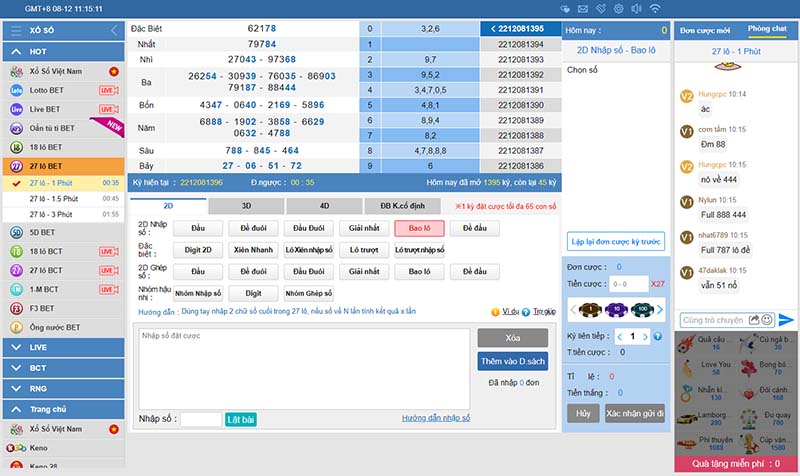This screenshot has width=800, height=476.
Task: Send chat message with blue arrow icon
Action: point(786,320)
